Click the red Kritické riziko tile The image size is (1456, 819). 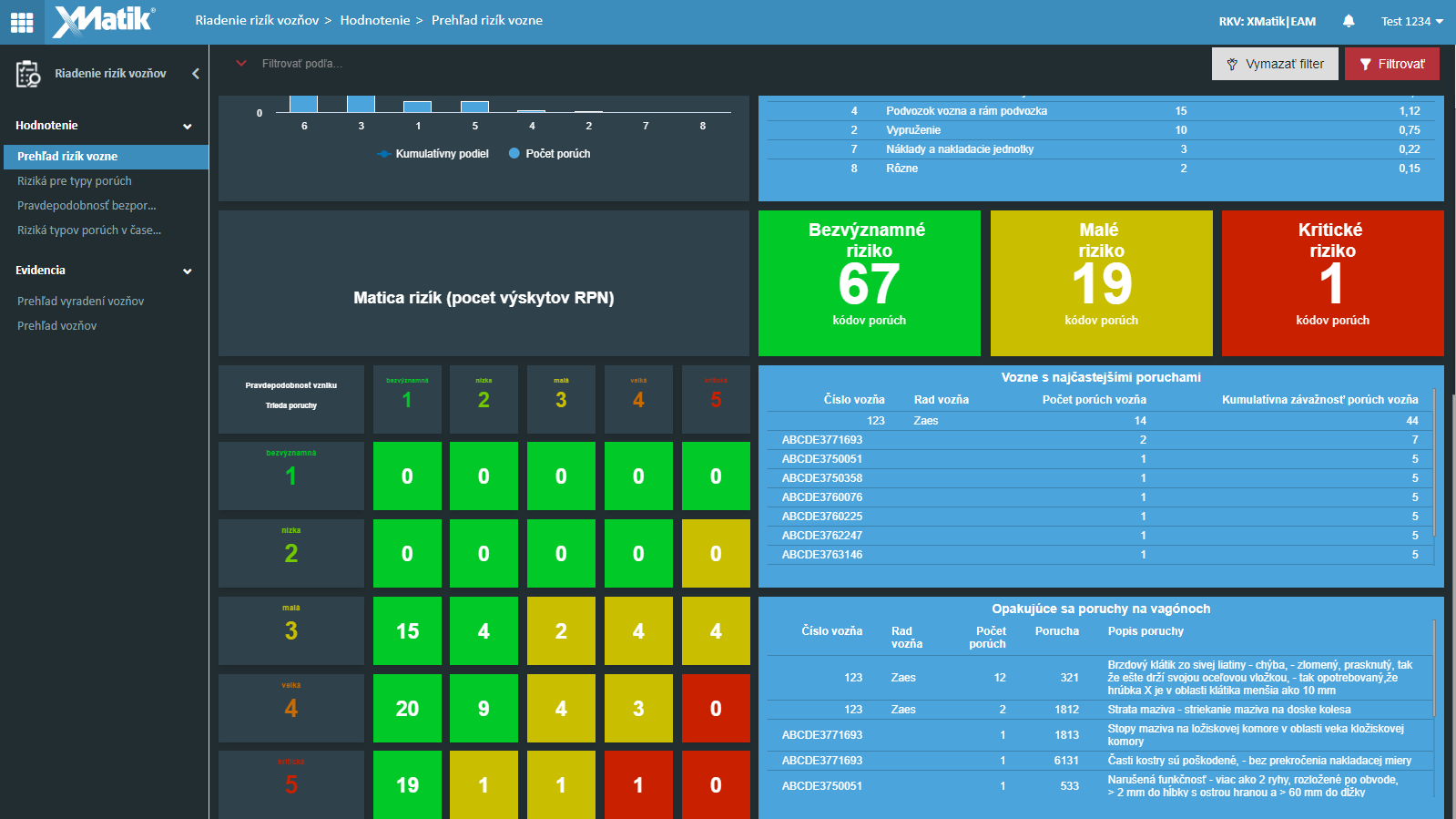pyautogui.click(x=1332, y=282)
